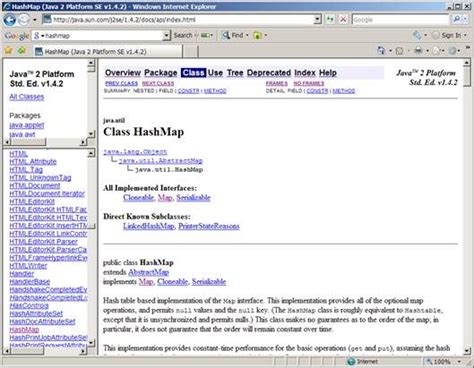Click the packages frame scroll up arrow

pos(91,63)
